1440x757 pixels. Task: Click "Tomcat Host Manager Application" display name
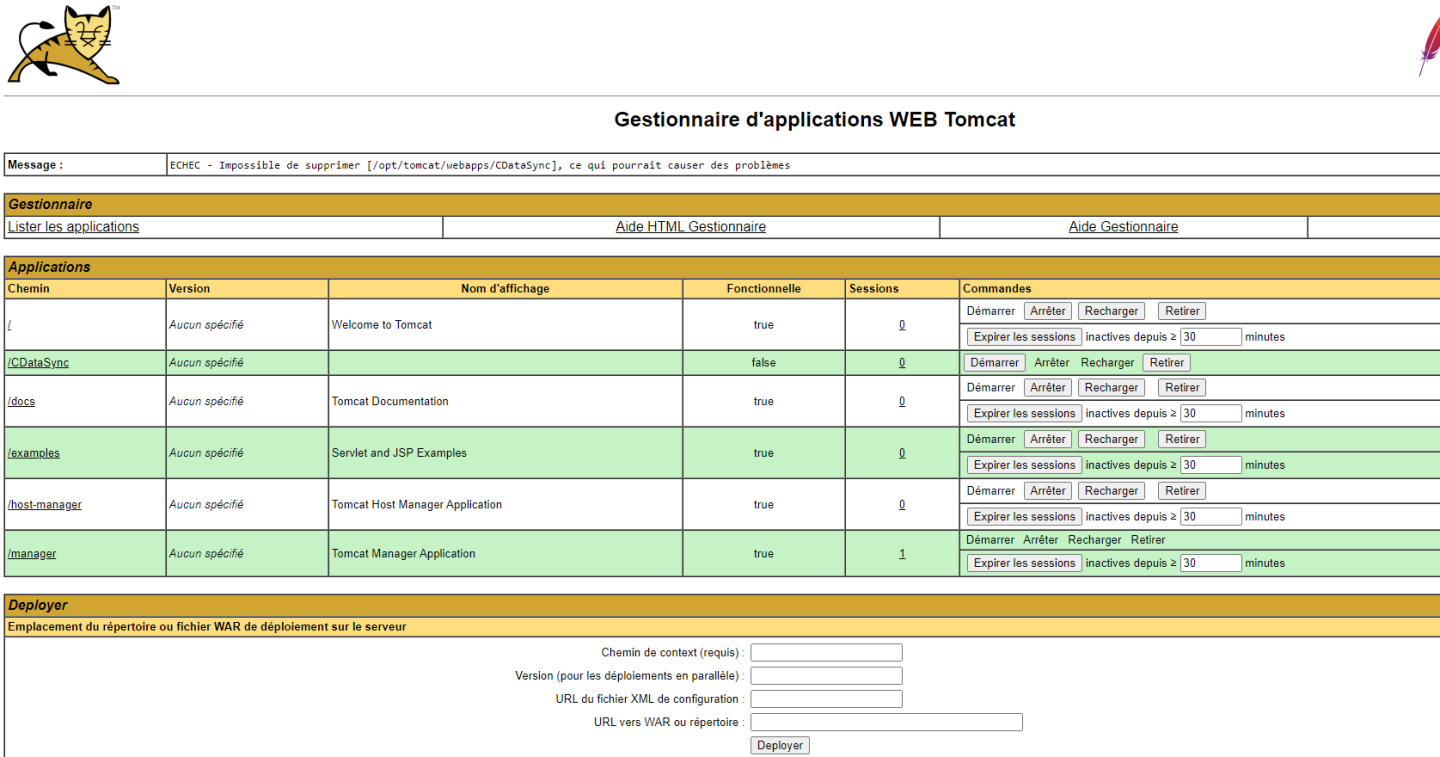coord(417,505)
